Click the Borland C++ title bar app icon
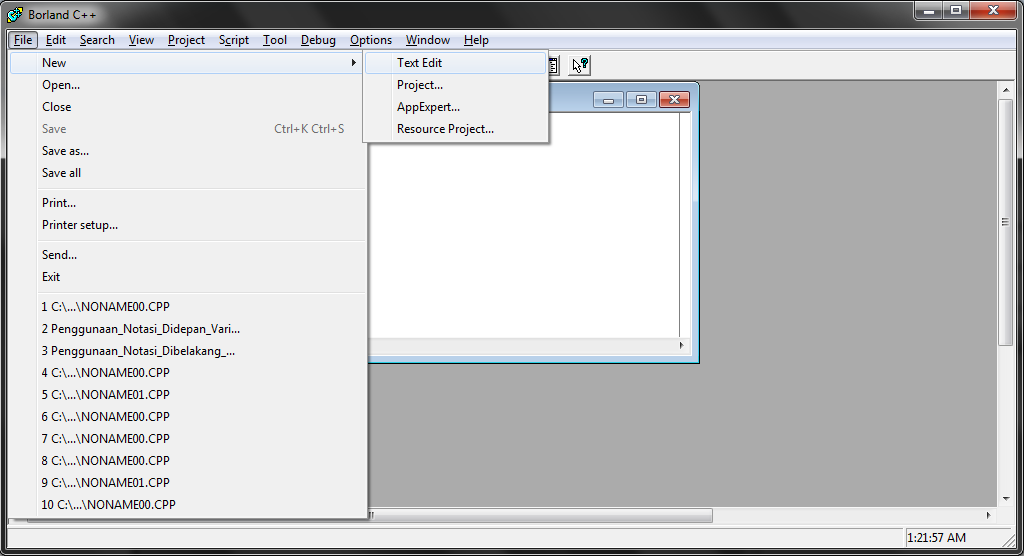The image size is (1024, 556). [14, 14]
